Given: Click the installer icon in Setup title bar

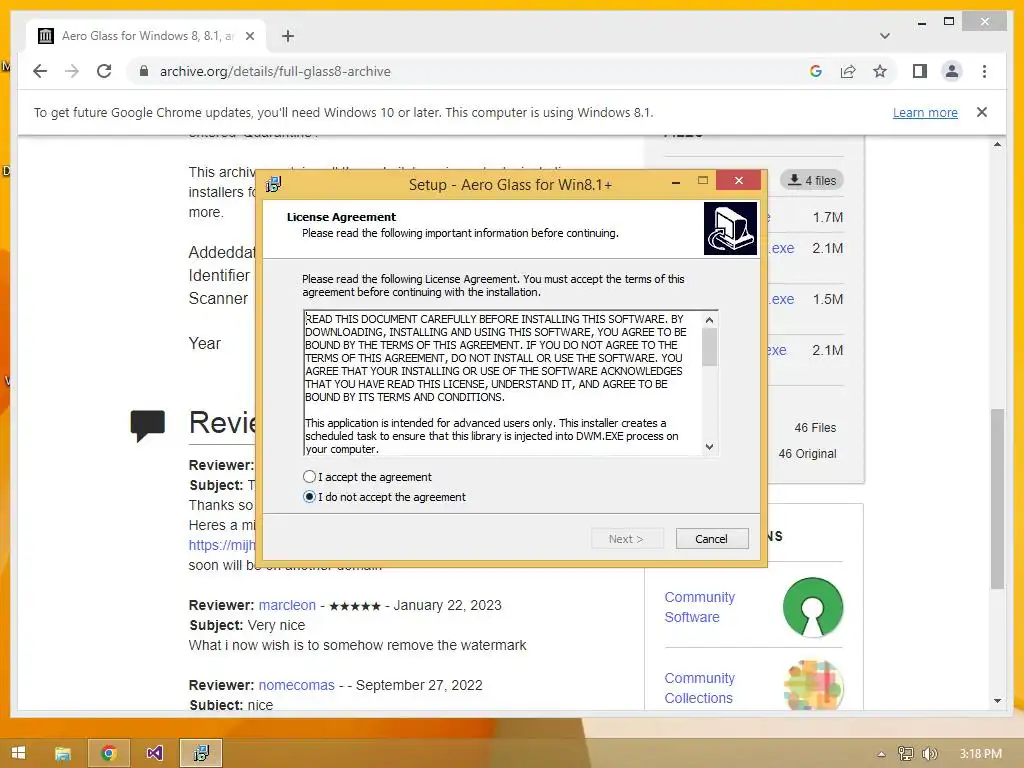Looking at the screenshot, I should click(273, 184).
